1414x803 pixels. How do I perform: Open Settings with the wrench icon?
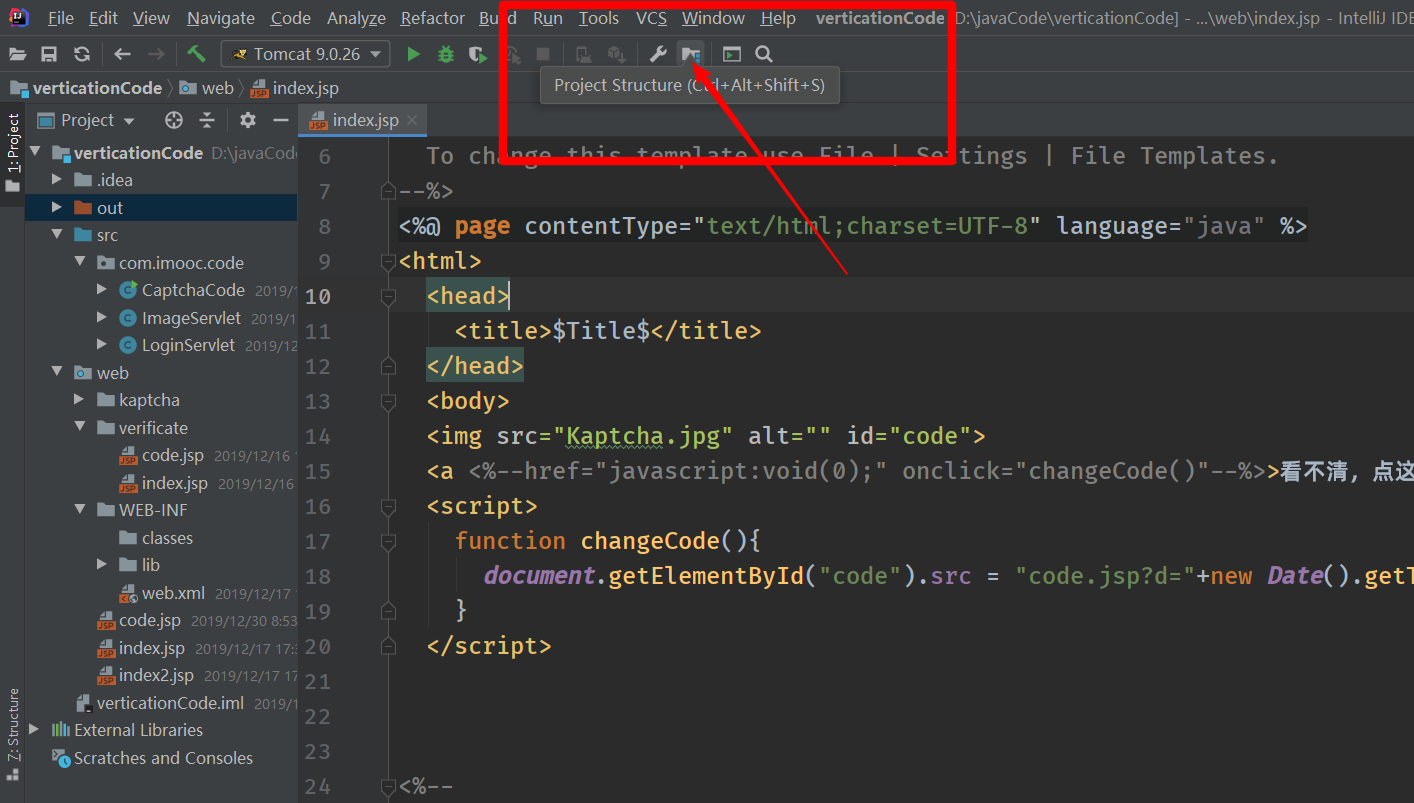coord(657,54)
